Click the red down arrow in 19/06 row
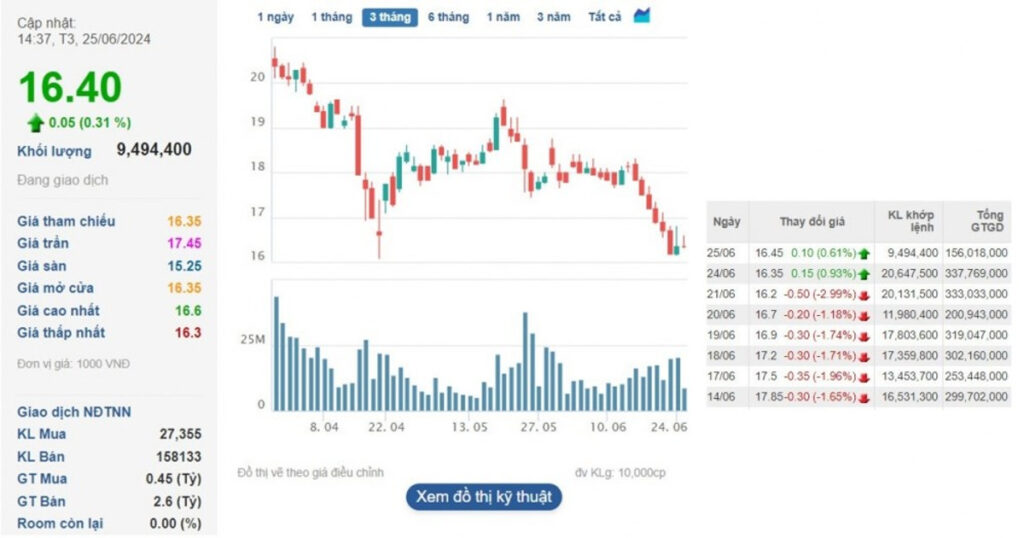 862,335
